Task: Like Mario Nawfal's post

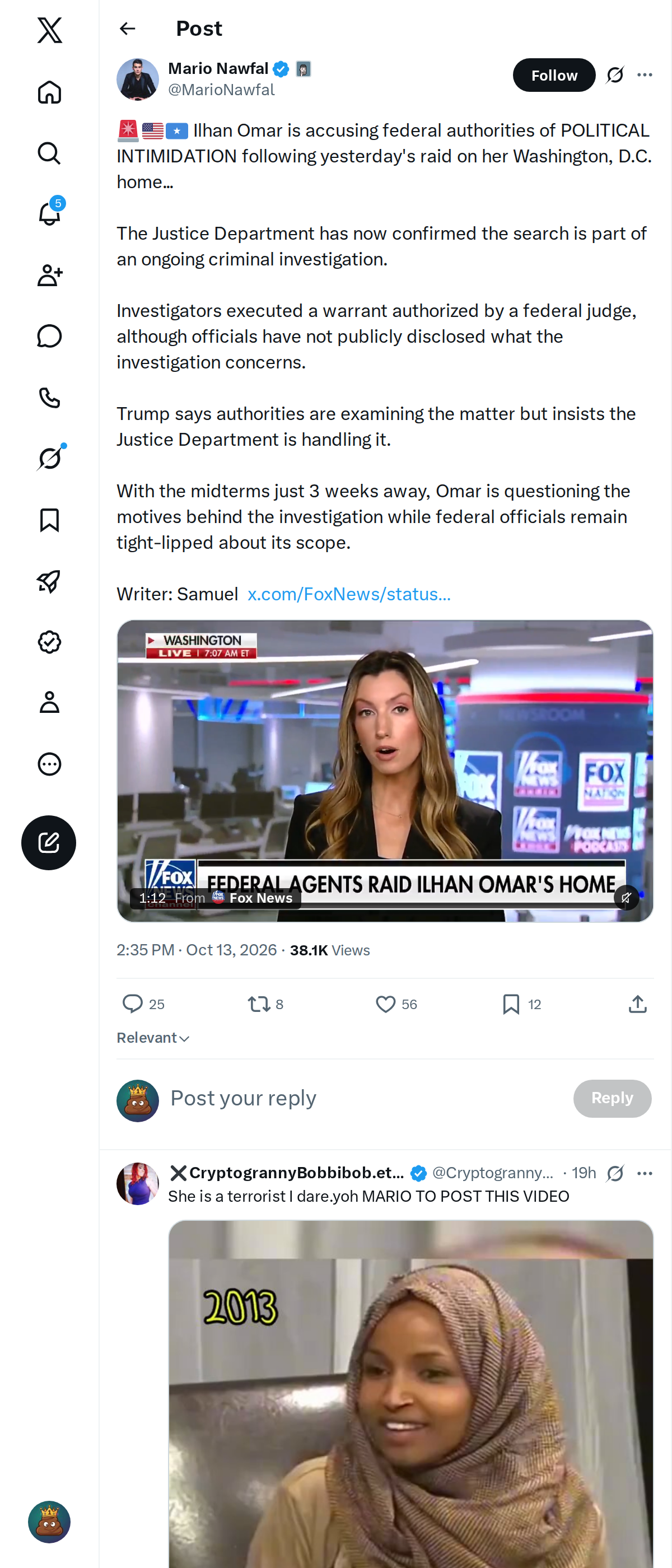Action: coord(396,1004)
